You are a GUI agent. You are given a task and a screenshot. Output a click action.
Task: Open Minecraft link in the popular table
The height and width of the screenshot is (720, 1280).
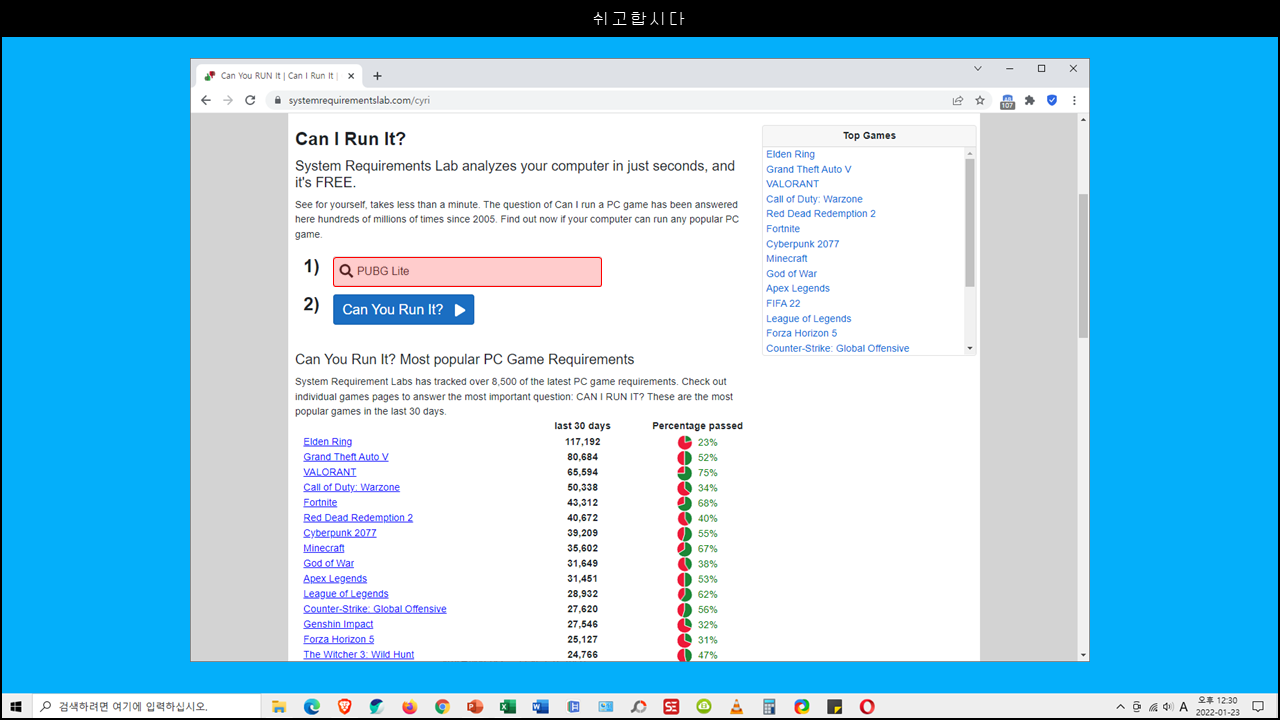pos(324,548)
